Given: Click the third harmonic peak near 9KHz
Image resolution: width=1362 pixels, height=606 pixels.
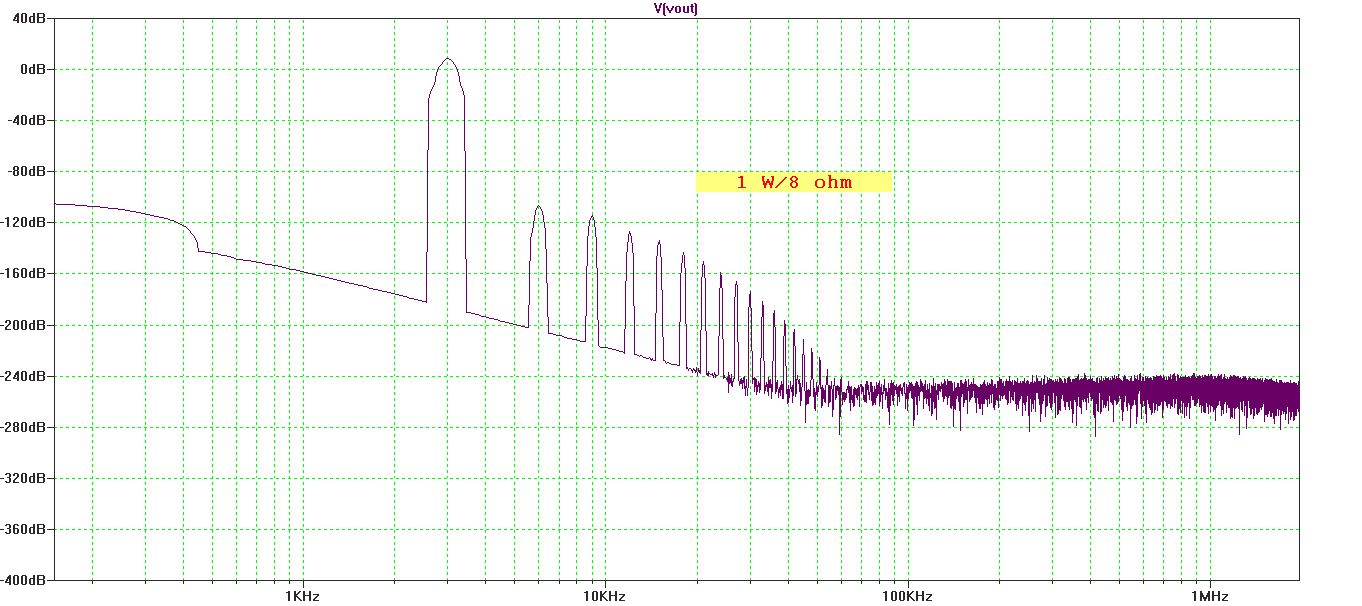Looking at the screenshot, I should click(x=591, y=217).
